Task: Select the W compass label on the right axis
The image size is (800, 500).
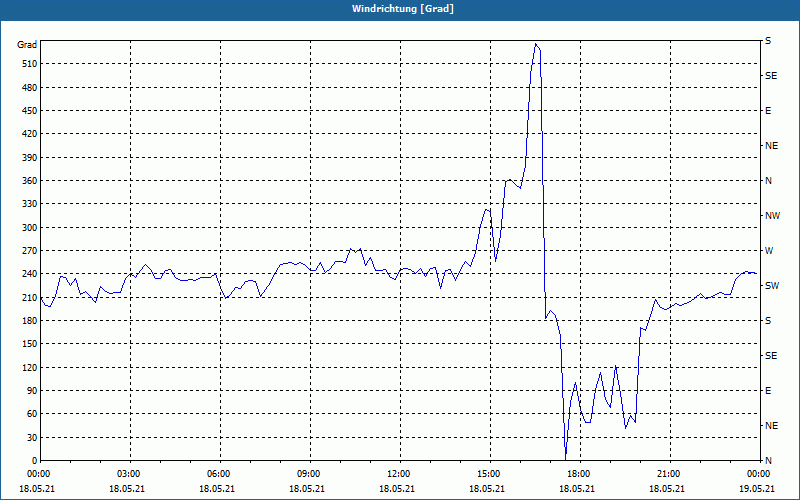Action: pyautogui.click(x=769, y=251)
